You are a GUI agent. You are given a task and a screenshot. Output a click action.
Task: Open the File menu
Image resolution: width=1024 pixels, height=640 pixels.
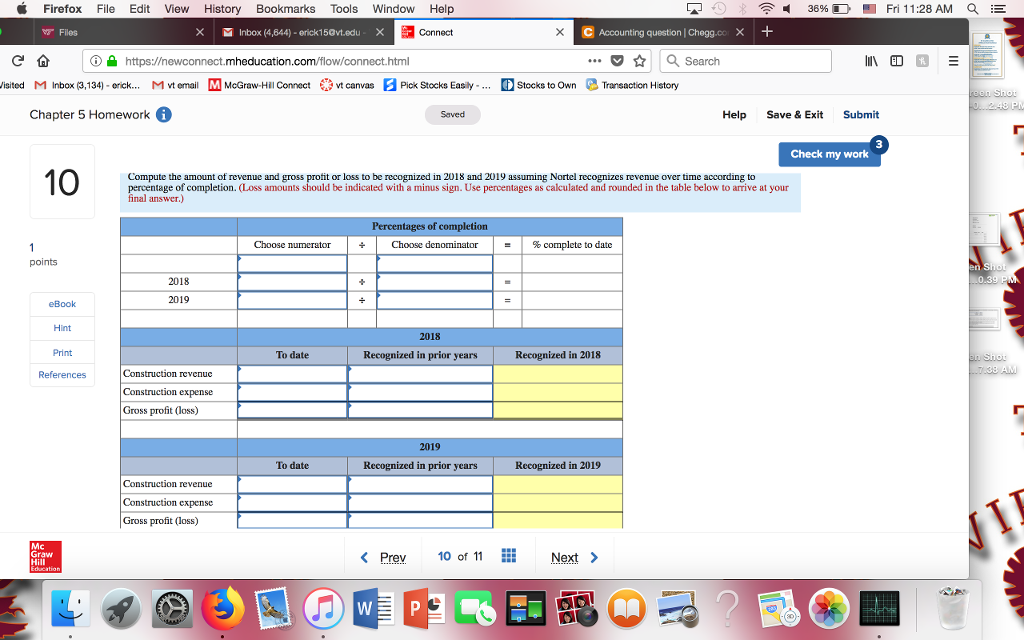click(x=106, y=8)
